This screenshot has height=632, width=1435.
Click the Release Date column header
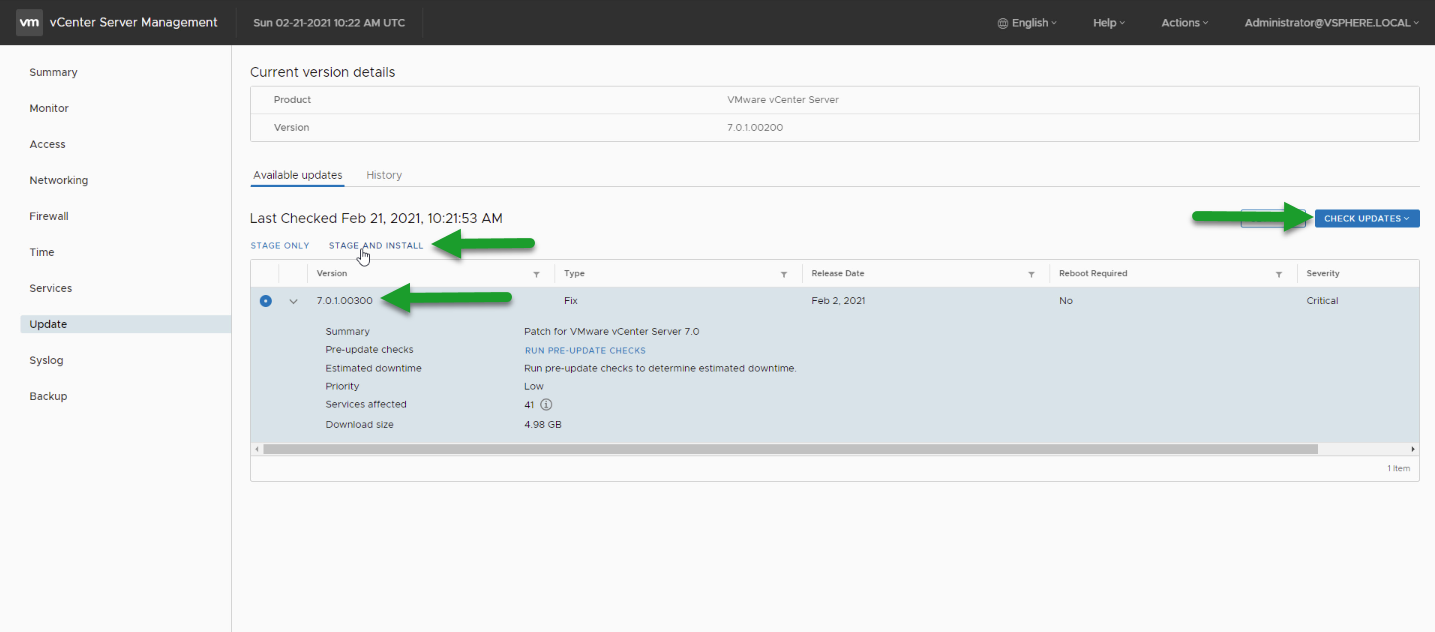pyautogui.click(x=838, y=274)
